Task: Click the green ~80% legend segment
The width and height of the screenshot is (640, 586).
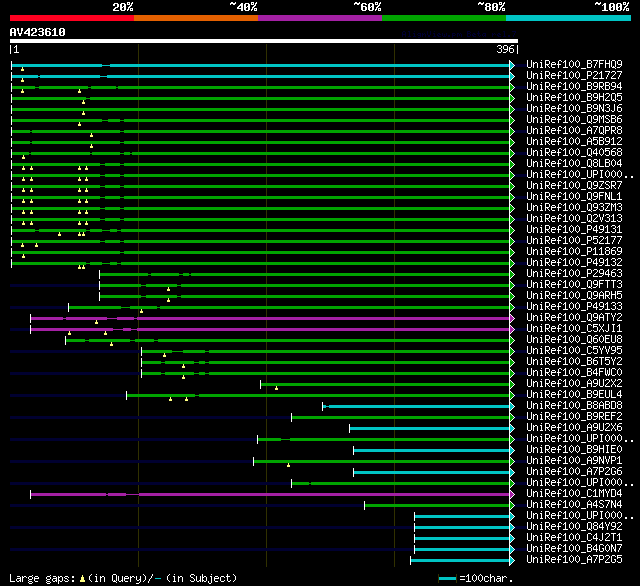Action: point(443,17)
